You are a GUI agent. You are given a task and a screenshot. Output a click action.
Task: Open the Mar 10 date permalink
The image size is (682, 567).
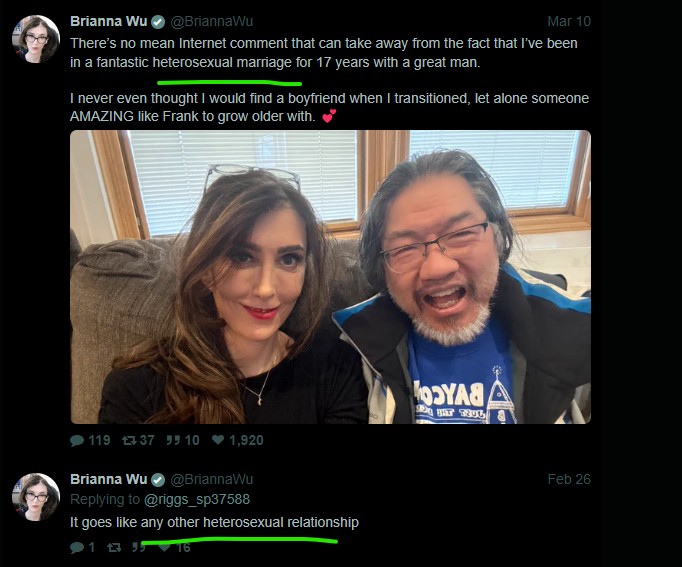(x=569, y=21)
